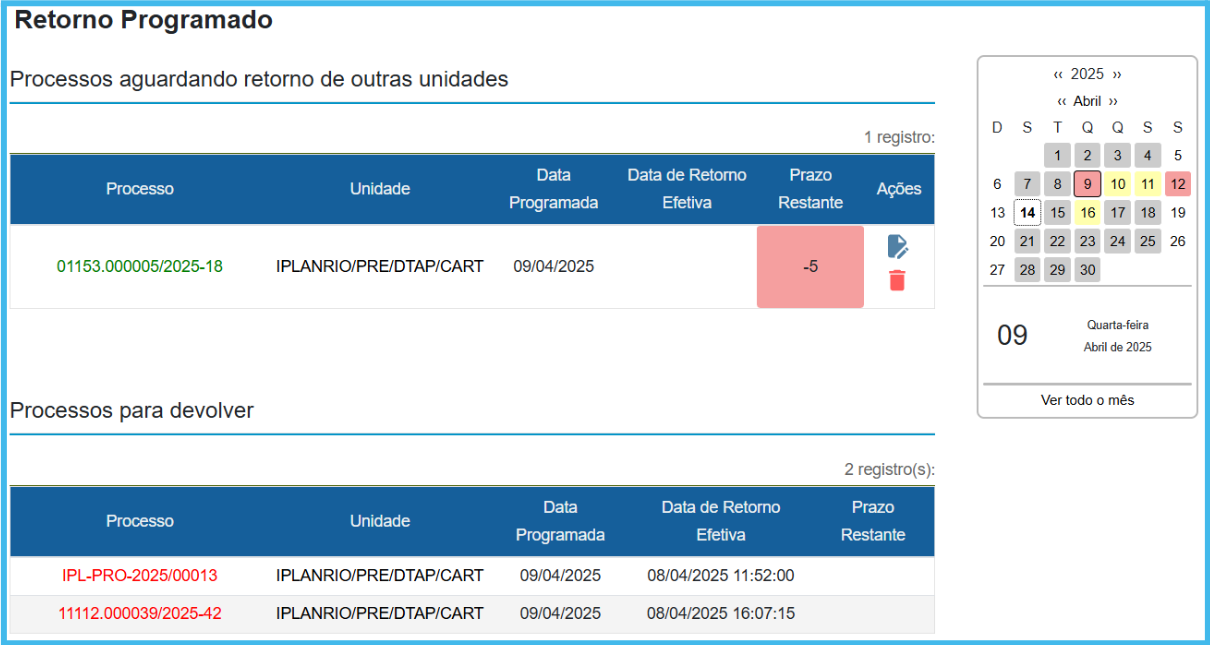Select yellow day 11 in calendar
Screen dimensions: 1210x645
1147,184
